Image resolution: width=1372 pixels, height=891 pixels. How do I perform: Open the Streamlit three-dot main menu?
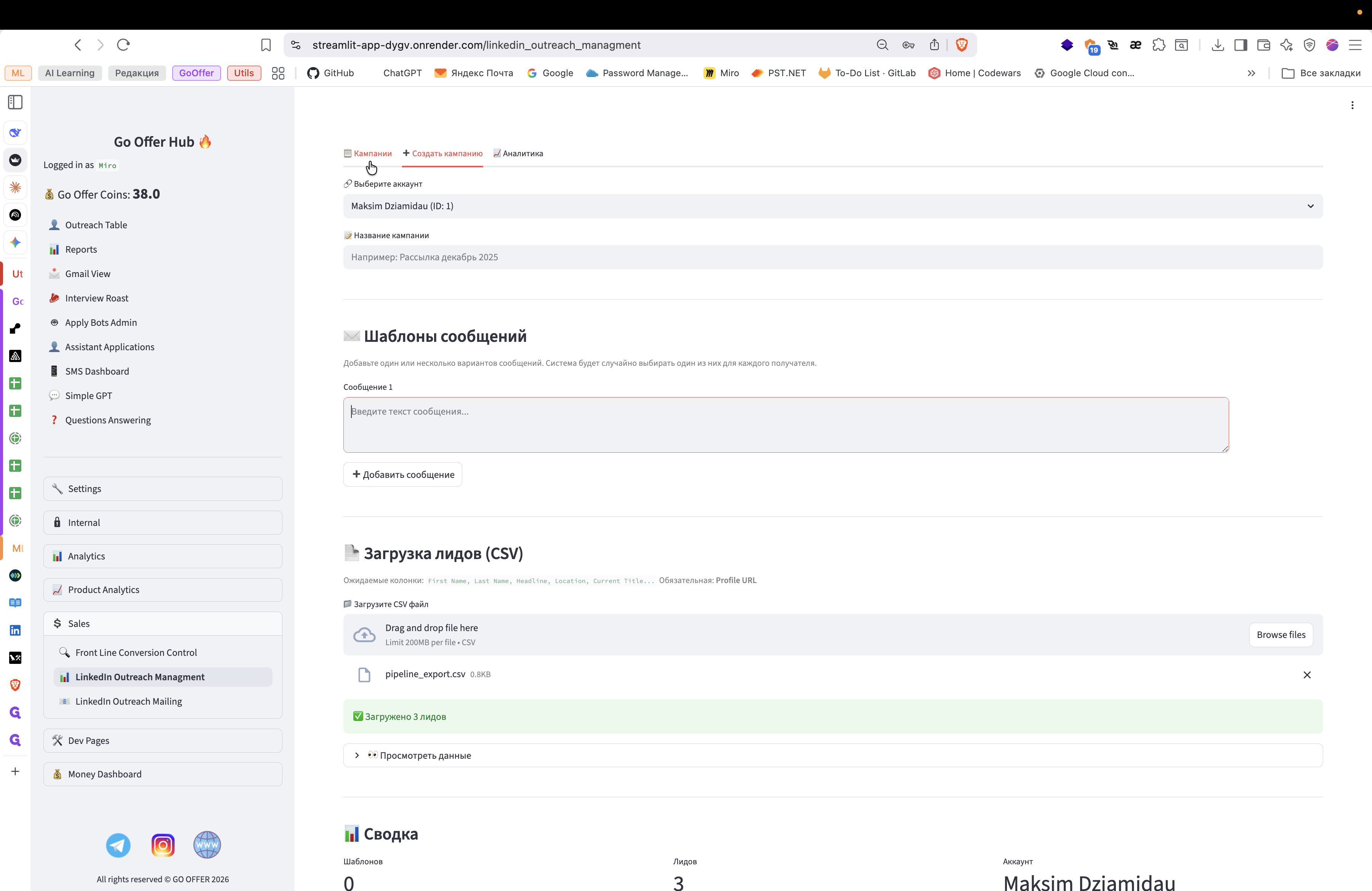click(1353, 105)
